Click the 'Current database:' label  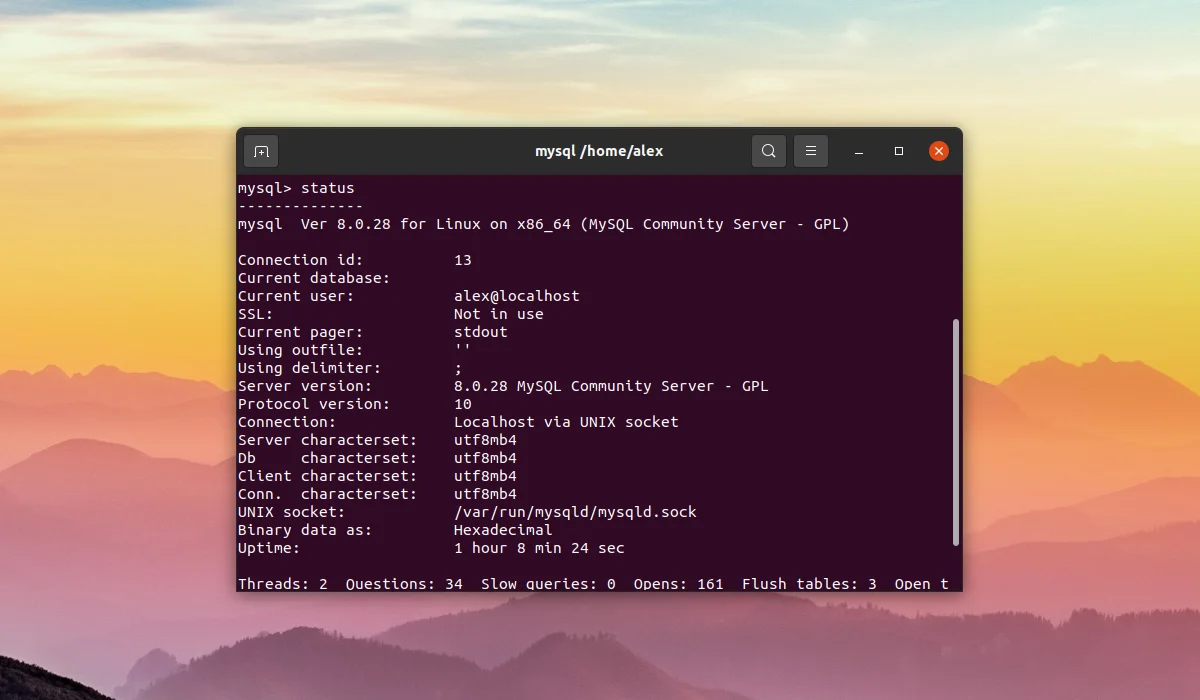pyautogui.click(x=314, y=278)
